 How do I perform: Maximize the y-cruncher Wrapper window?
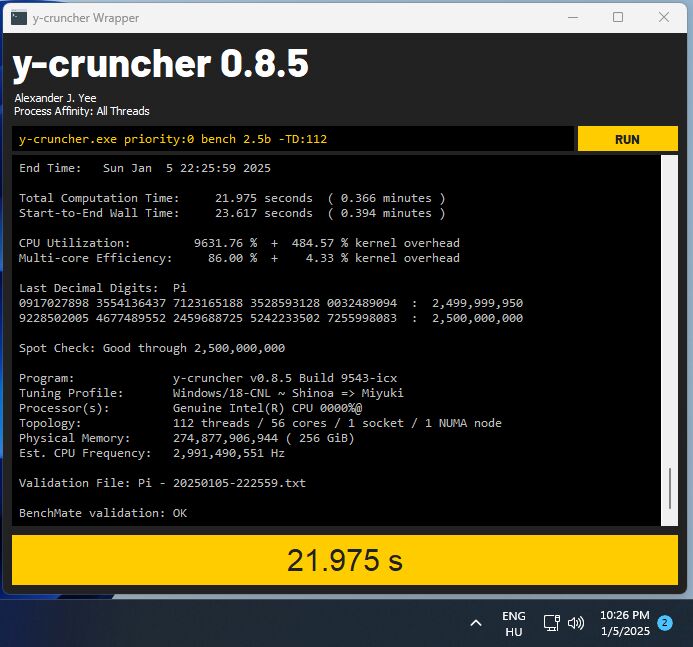(618, 18)
